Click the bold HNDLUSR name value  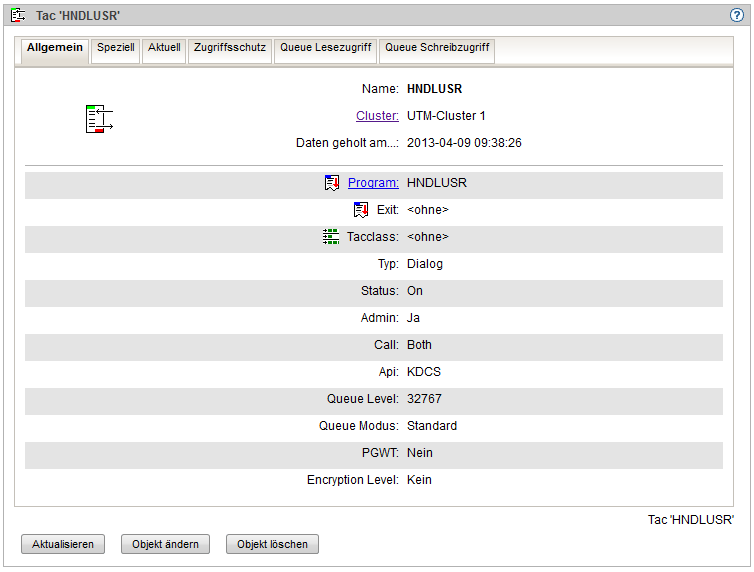point(435,89)
